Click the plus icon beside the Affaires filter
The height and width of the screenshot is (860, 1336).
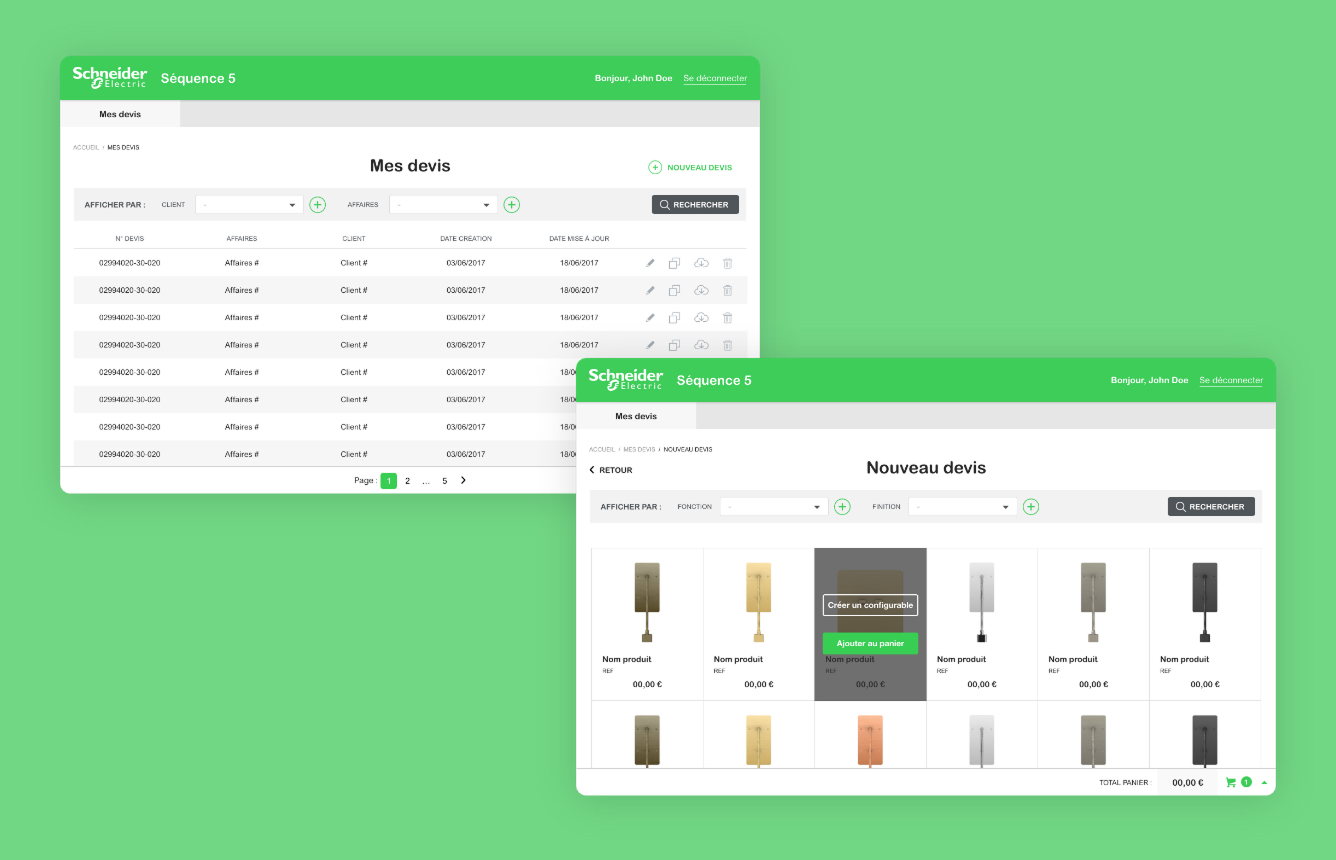pyautogui.click(x=512, y=204)
